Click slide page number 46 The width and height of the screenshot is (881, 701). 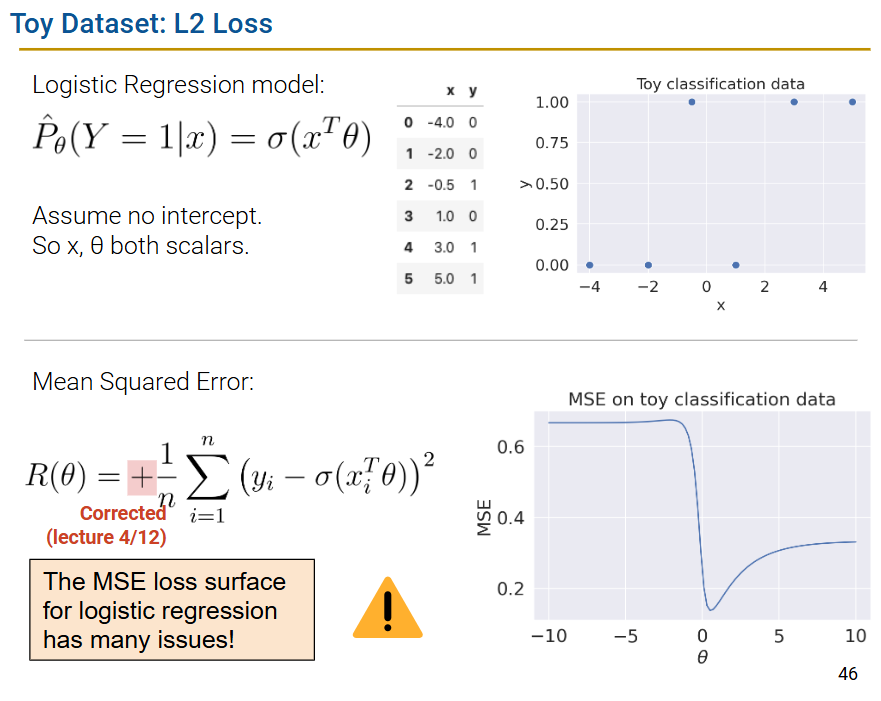[x=847, y=674]
